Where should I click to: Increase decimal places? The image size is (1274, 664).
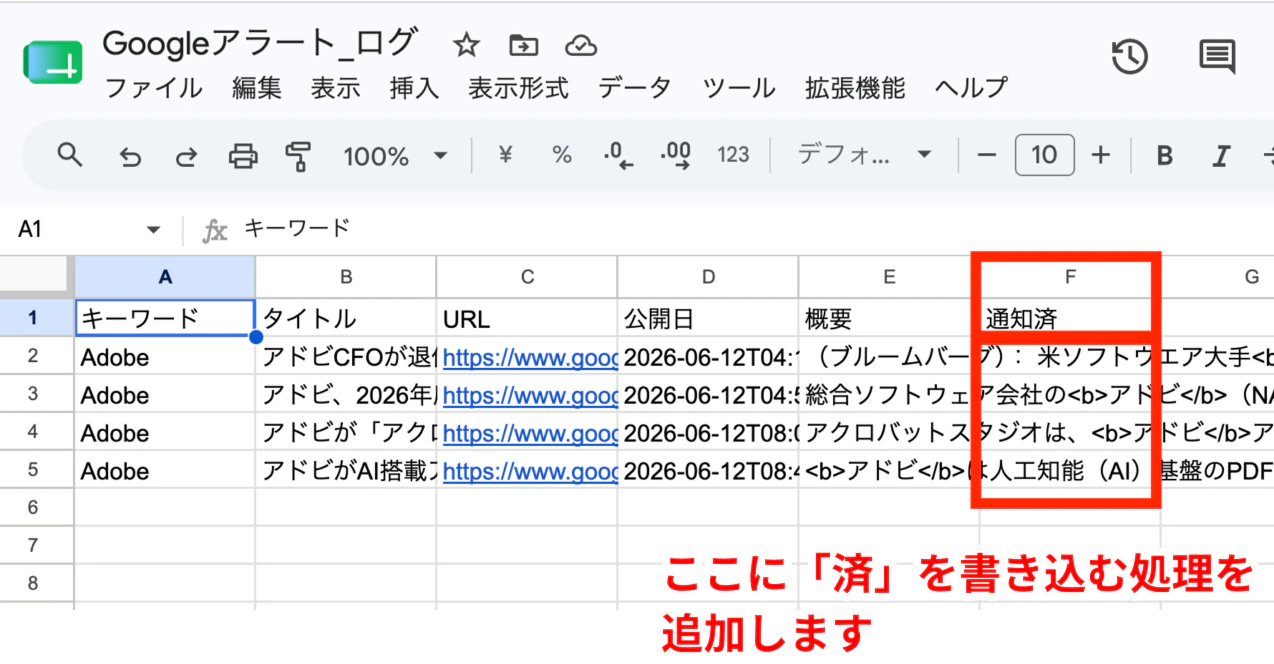(676, 154)
